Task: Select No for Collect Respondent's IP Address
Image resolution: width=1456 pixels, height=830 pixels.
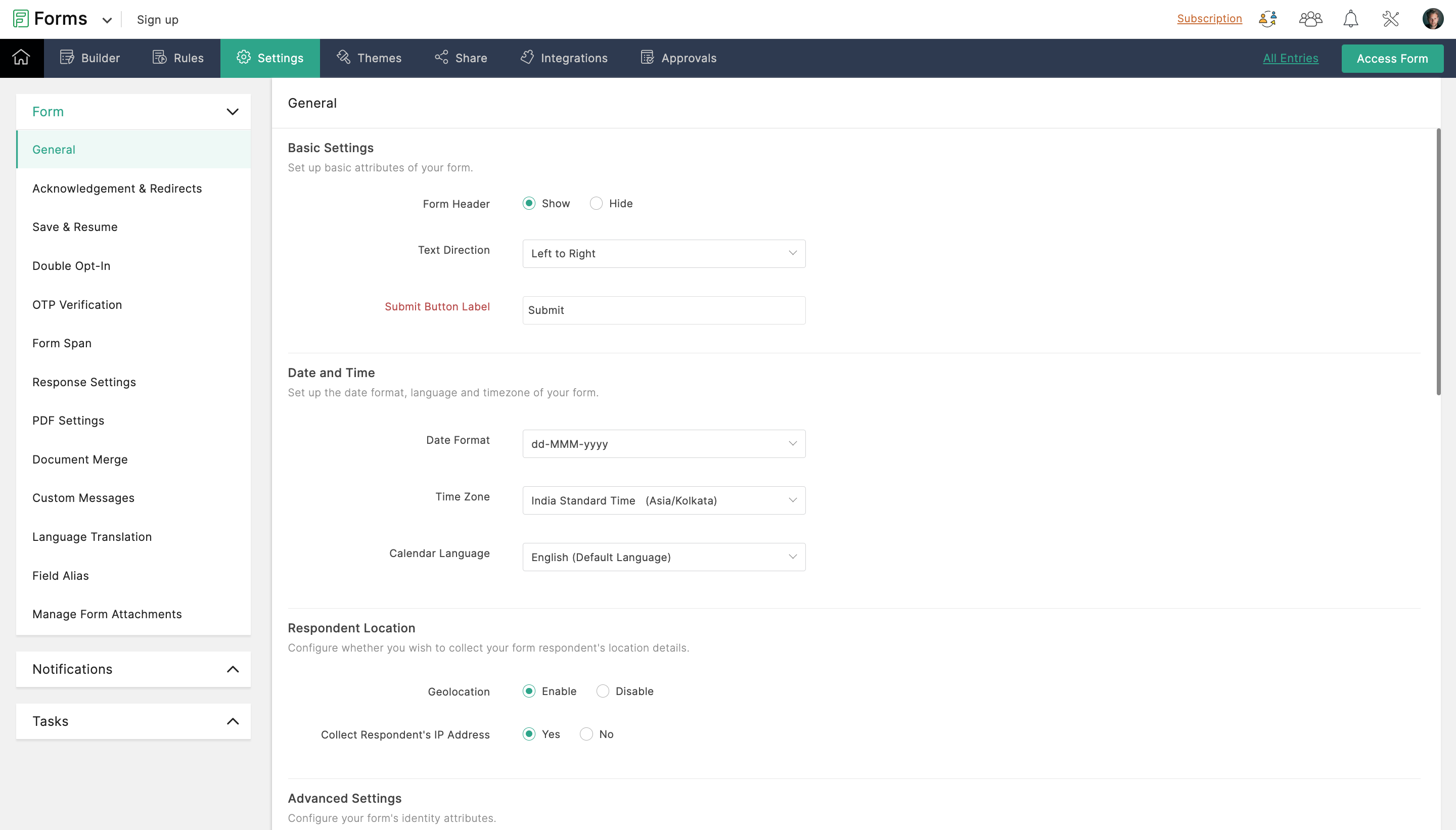Action: coord(586,734)
